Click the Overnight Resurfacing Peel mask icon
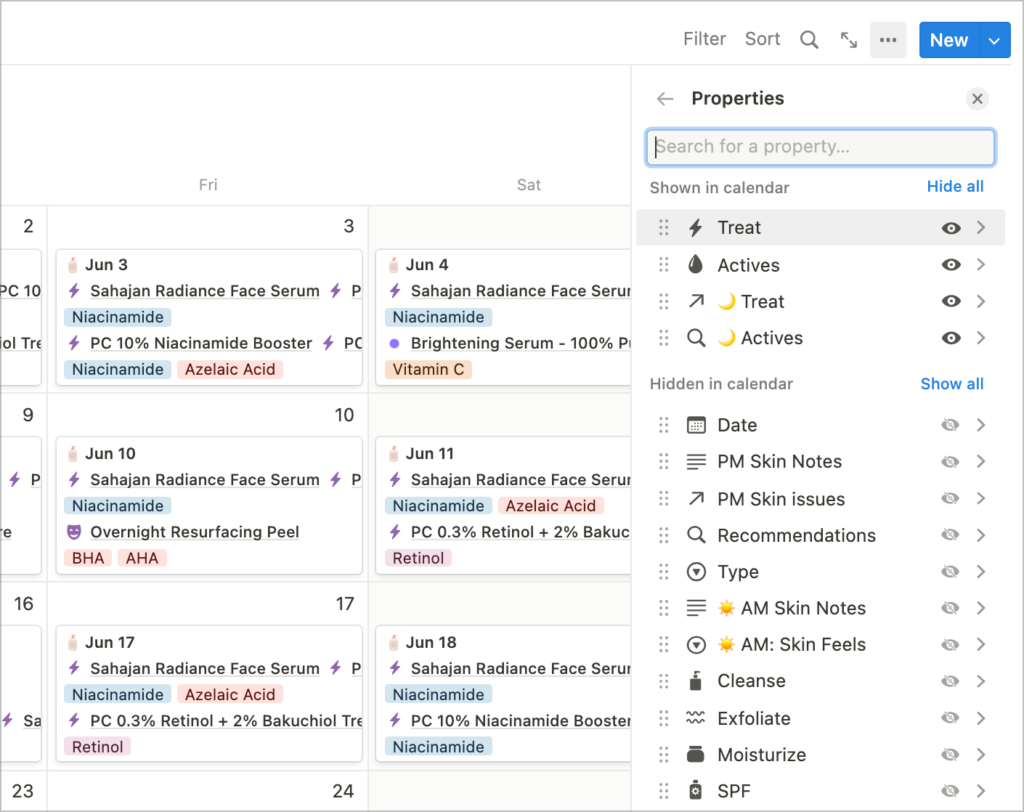1024x812 pixels. 74,532
